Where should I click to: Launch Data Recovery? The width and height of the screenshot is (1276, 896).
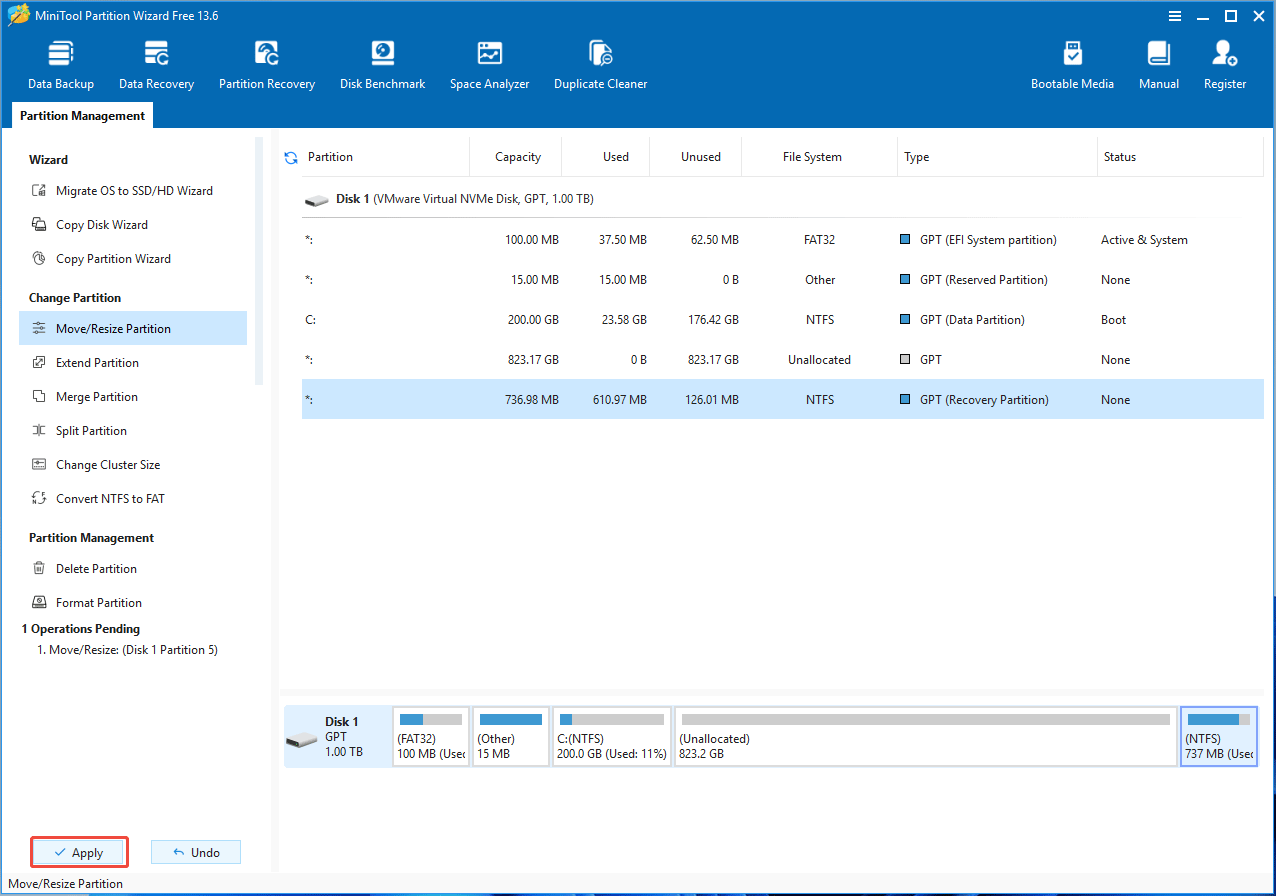156,62
